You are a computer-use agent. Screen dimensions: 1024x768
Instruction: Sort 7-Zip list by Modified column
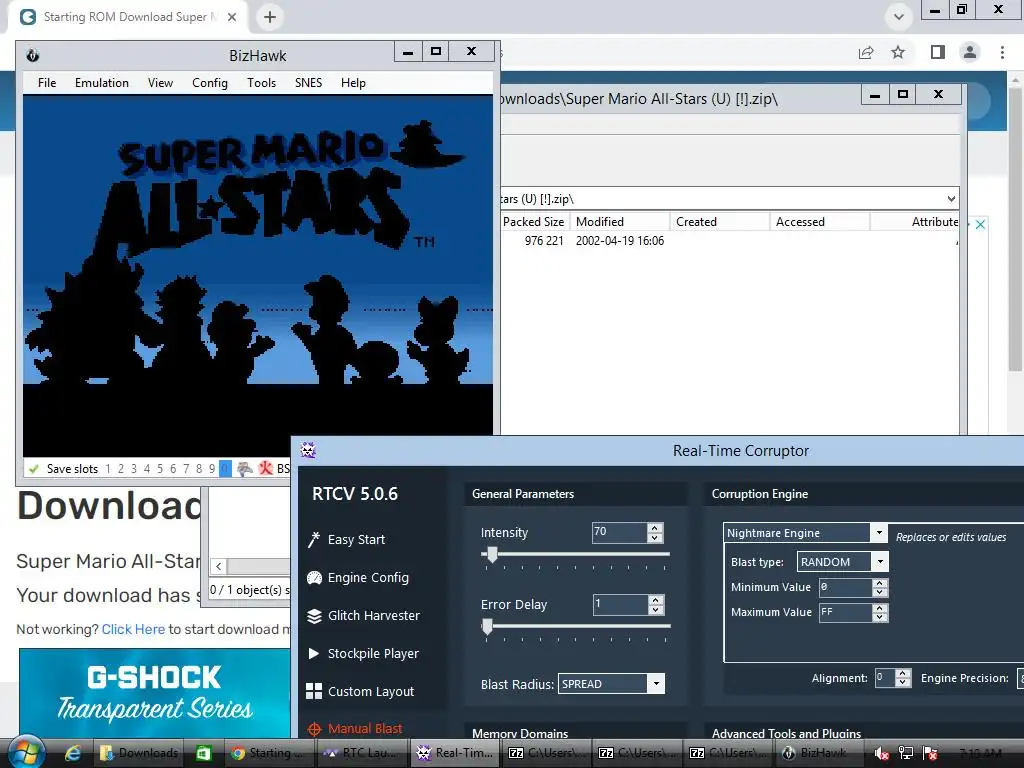[x=620, y=222]
